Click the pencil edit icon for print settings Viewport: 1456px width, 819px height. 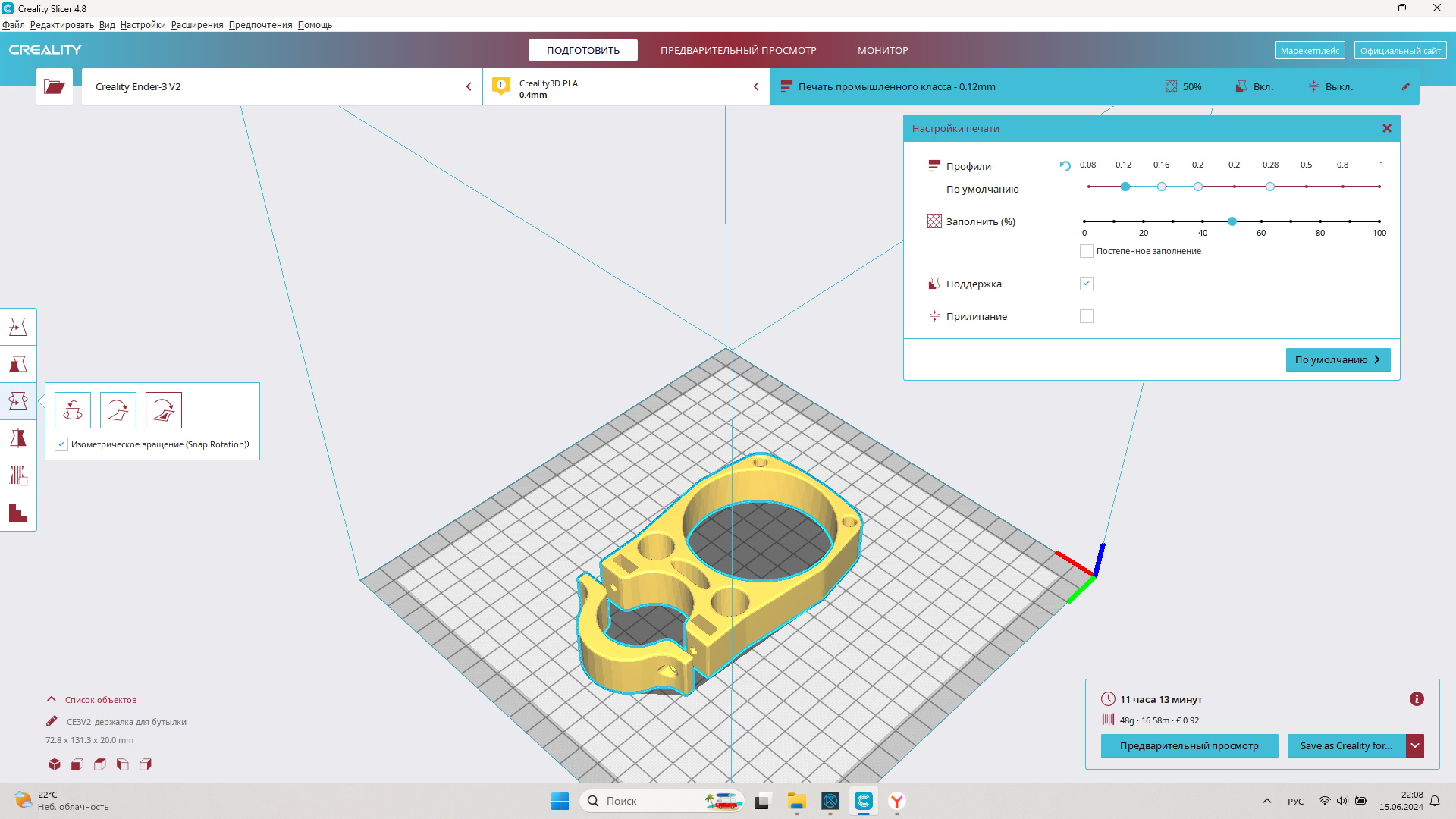tap(1405, 86)
